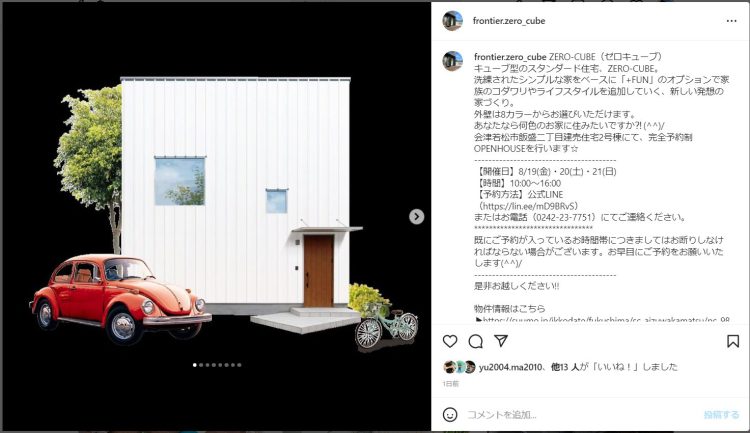Share post with paper plane icon
Image resolution: width=750 pixels, height=433 pixels.
501,341
